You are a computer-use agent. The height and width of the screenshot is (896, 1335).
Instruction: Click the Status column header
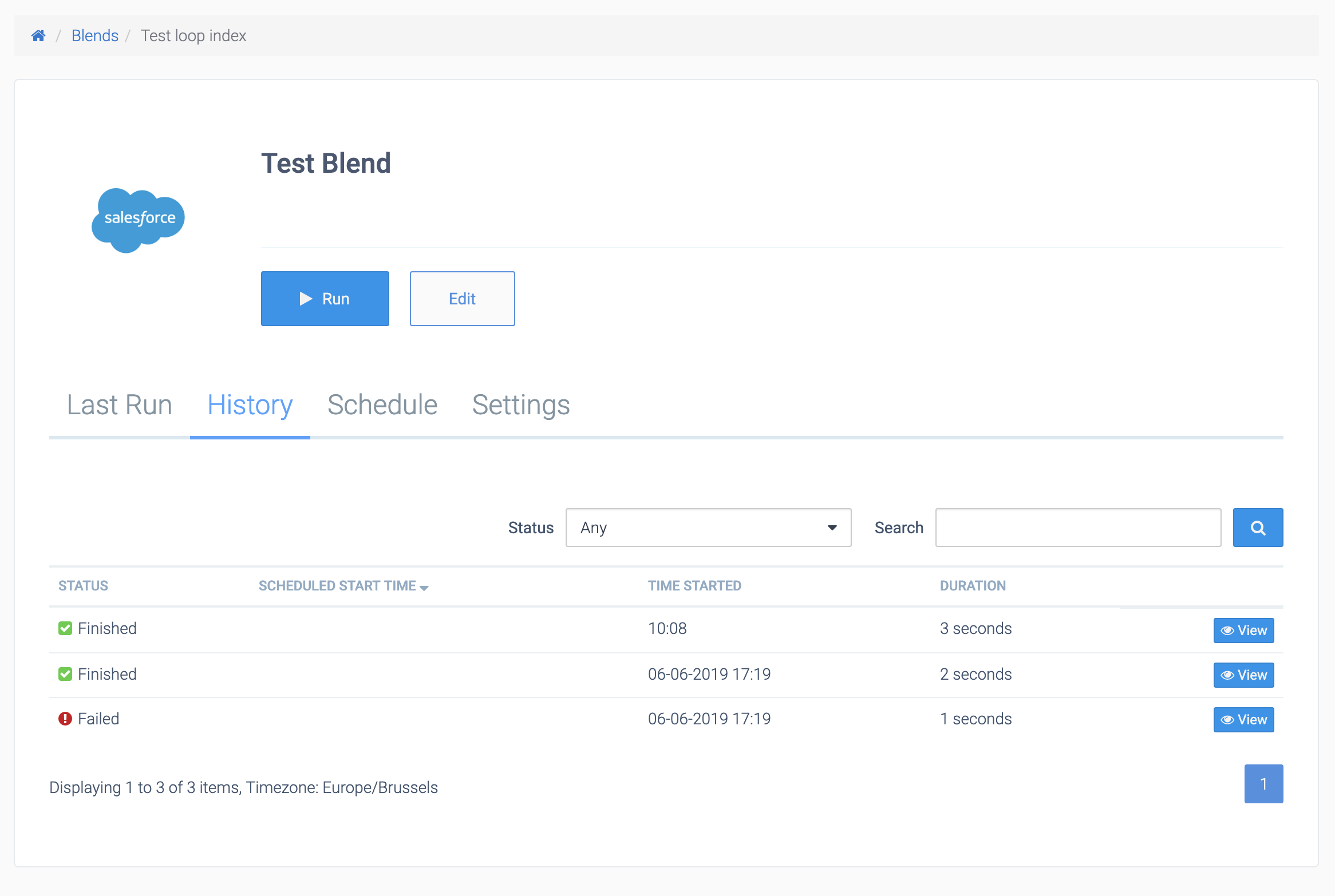click(x=84, y=586)
